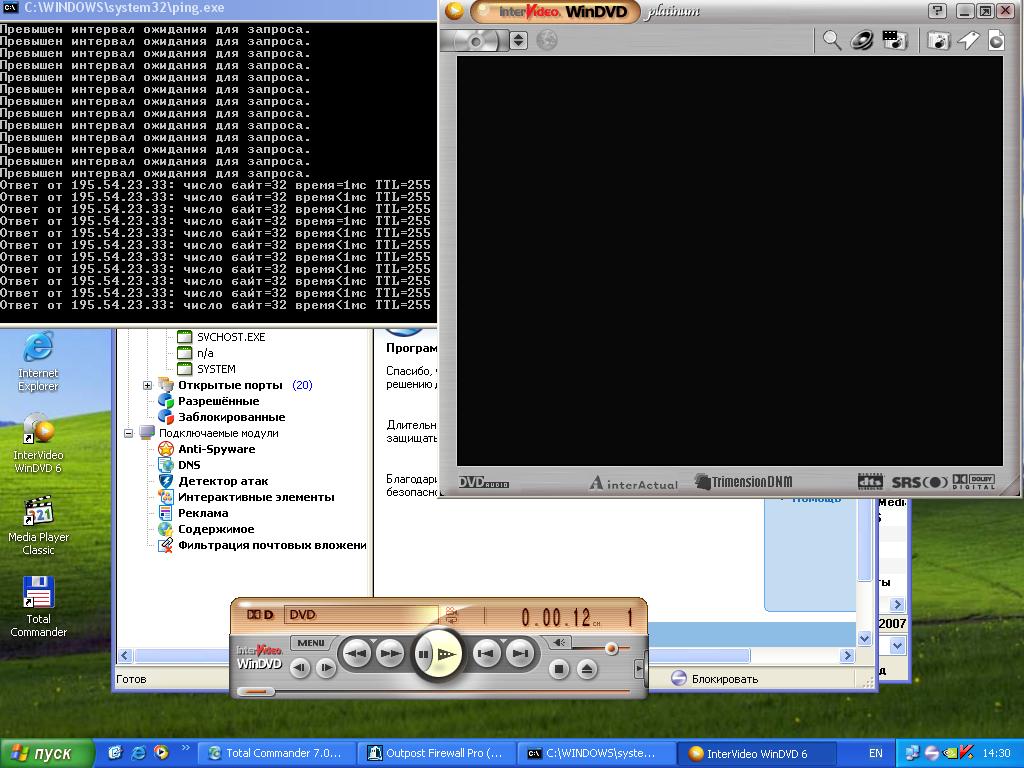1024x768 pixels.
Task: Click the rewind button in WinDVD
Action: [356, 654]
